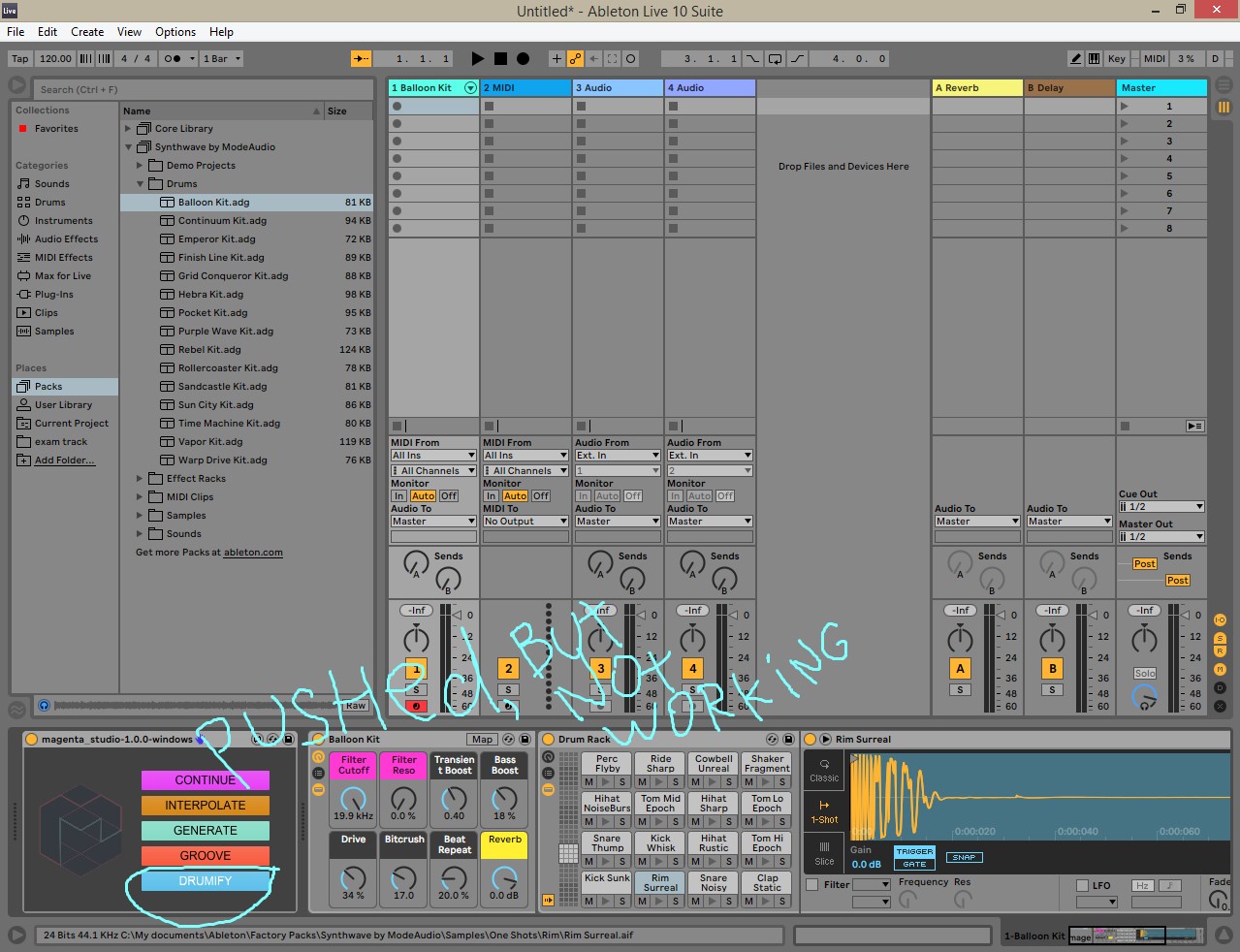Solo track 2 MIDI
The width and height of the screenshot is (1240, 952).
[x=508, y=690]
